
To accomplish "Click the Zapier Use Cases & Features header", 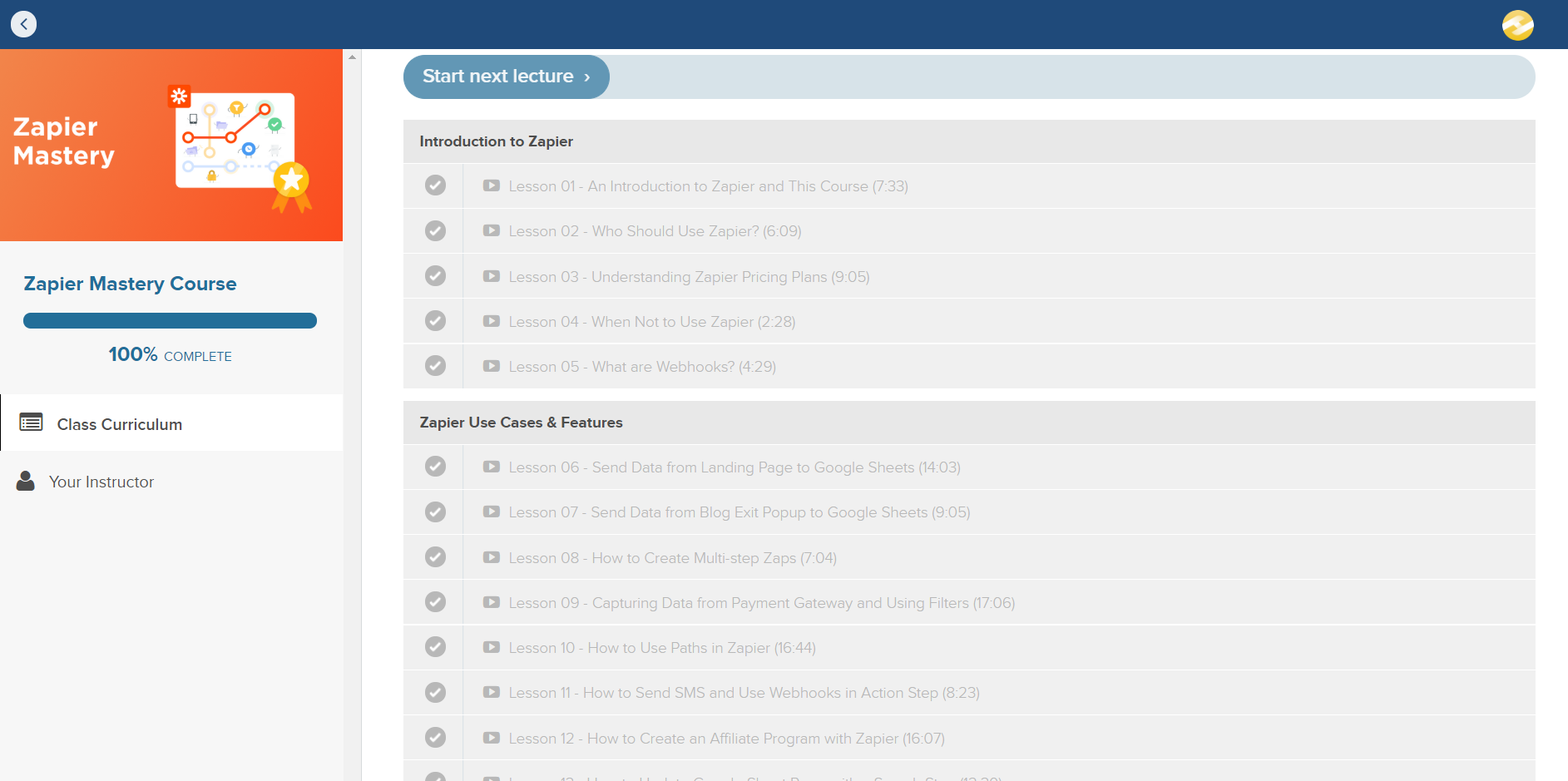I will [969, 423].
